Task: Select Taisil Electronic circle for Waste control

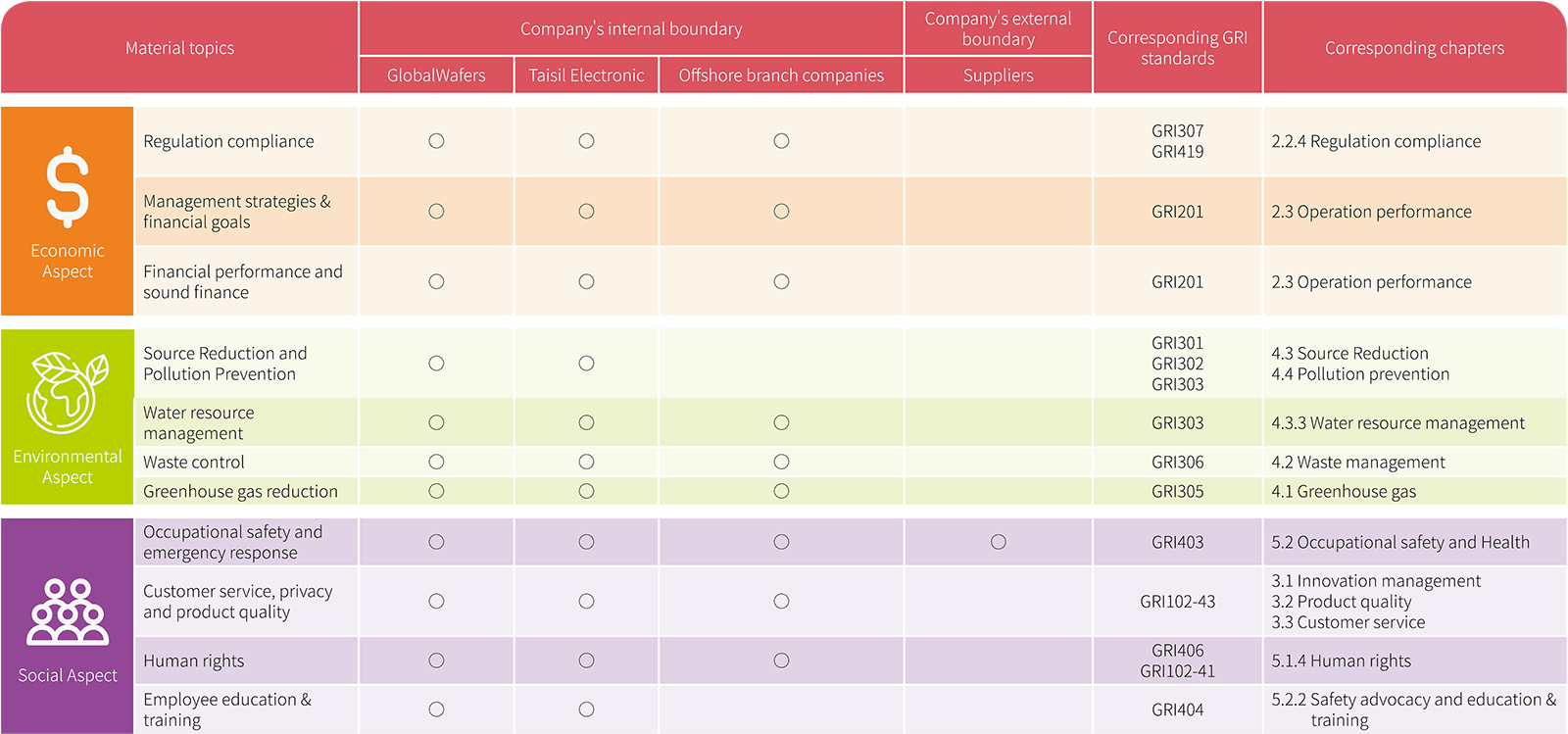Action: 586,462
